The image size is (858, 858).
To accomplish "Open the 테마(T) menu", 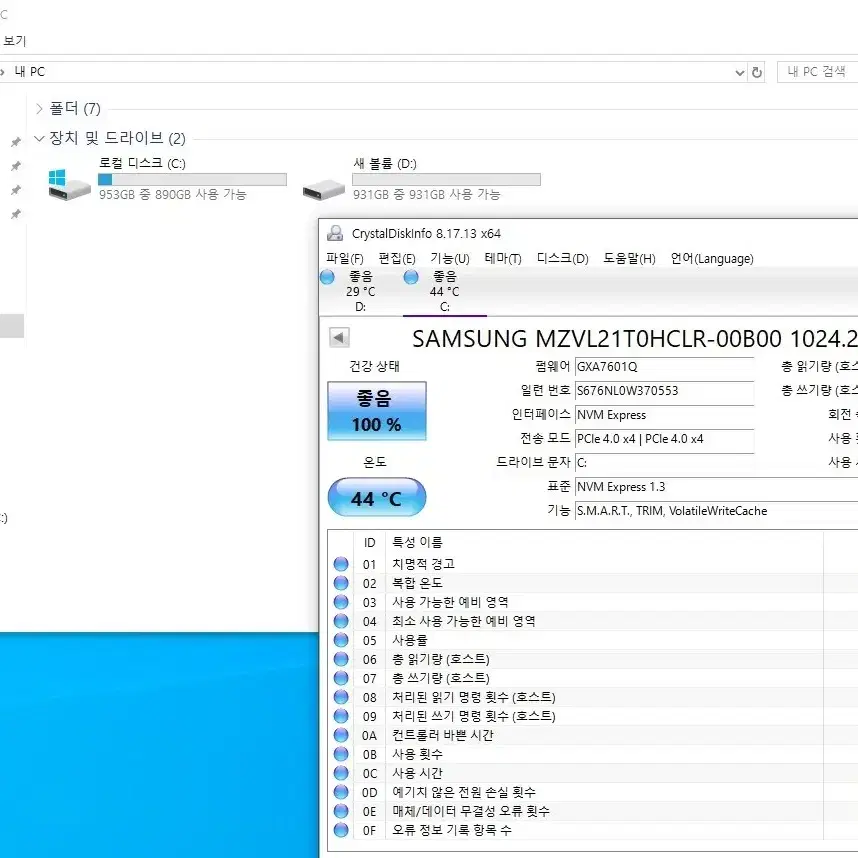I will tap(503, 258).
